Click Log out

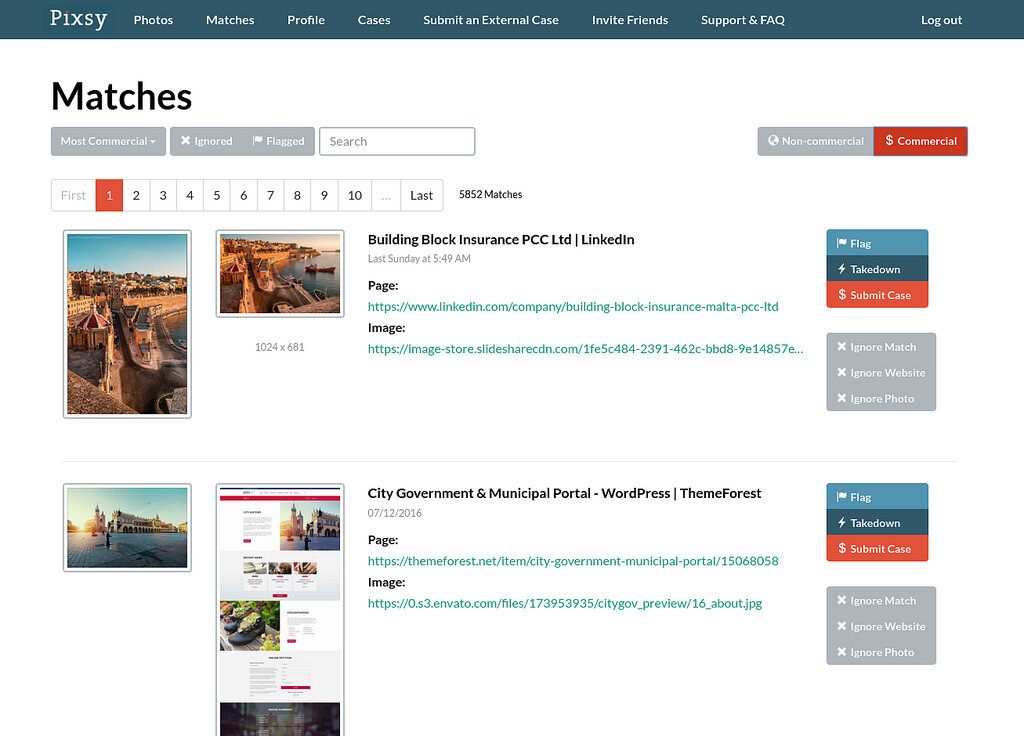tap(941, 20)
